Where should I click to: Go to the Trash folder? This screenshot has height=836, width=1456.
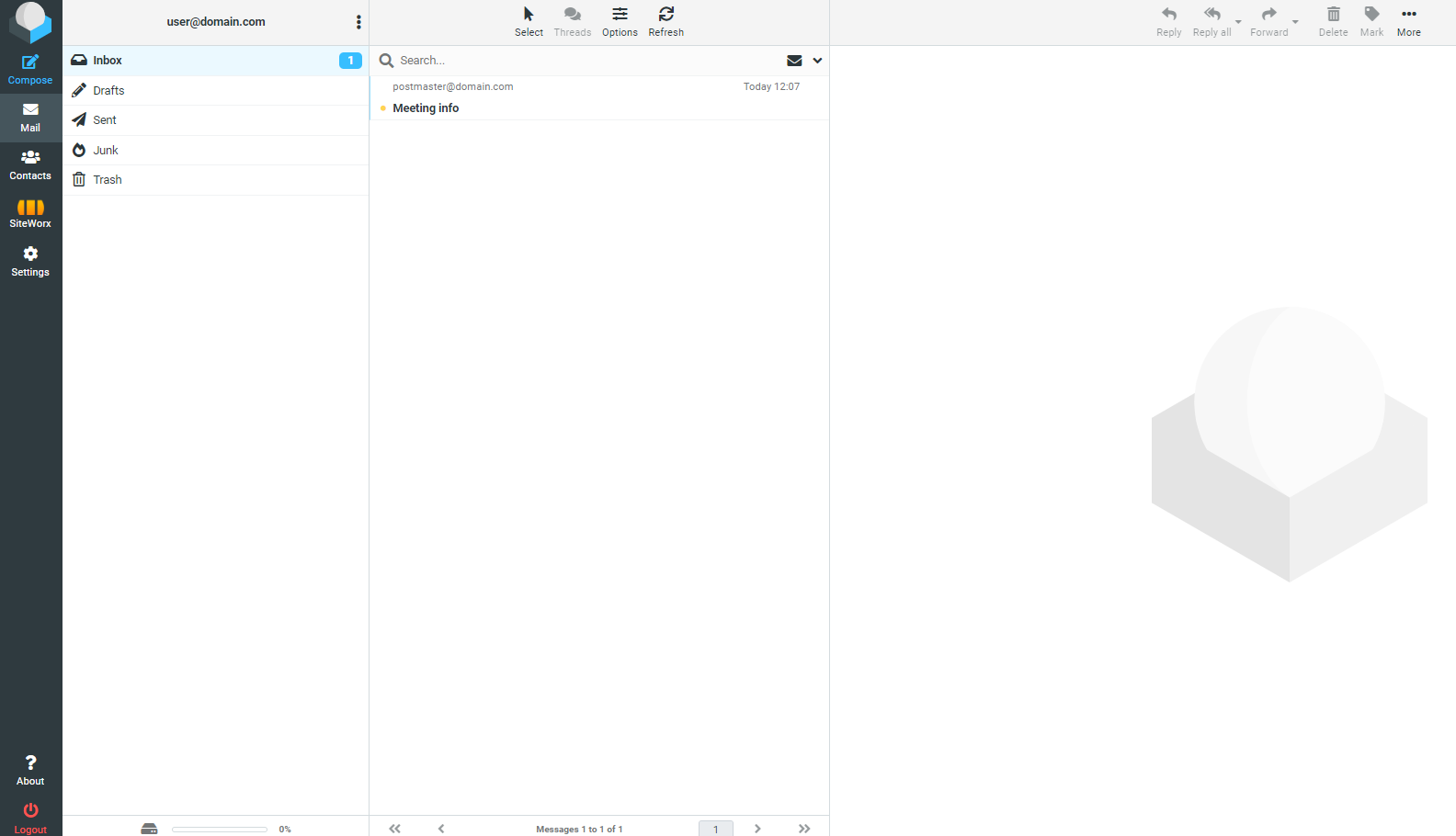[108, 180]
